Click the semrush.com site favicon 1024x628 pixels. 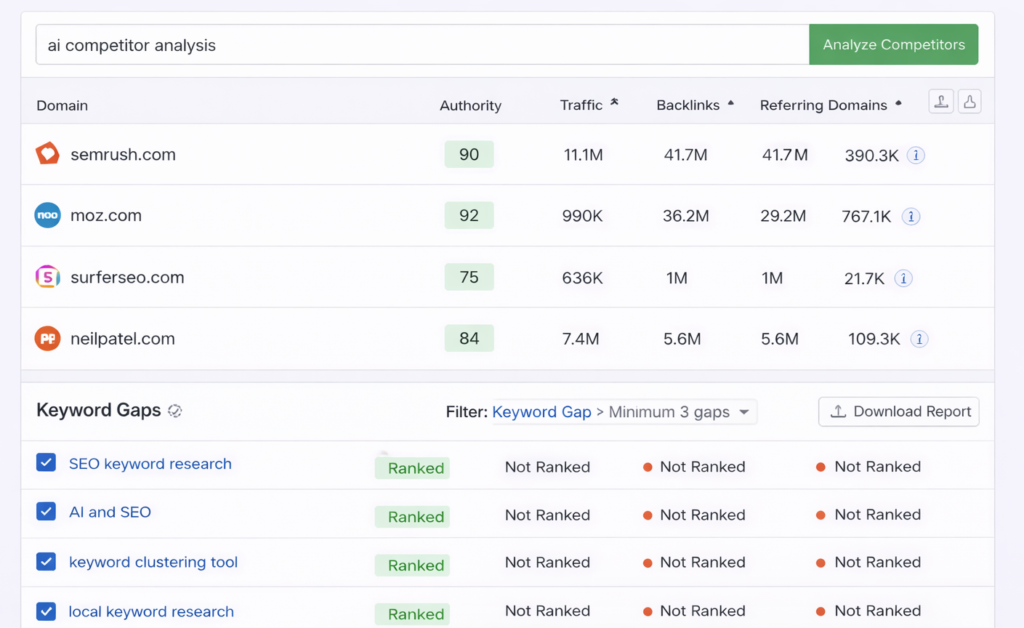click(47, 154)
